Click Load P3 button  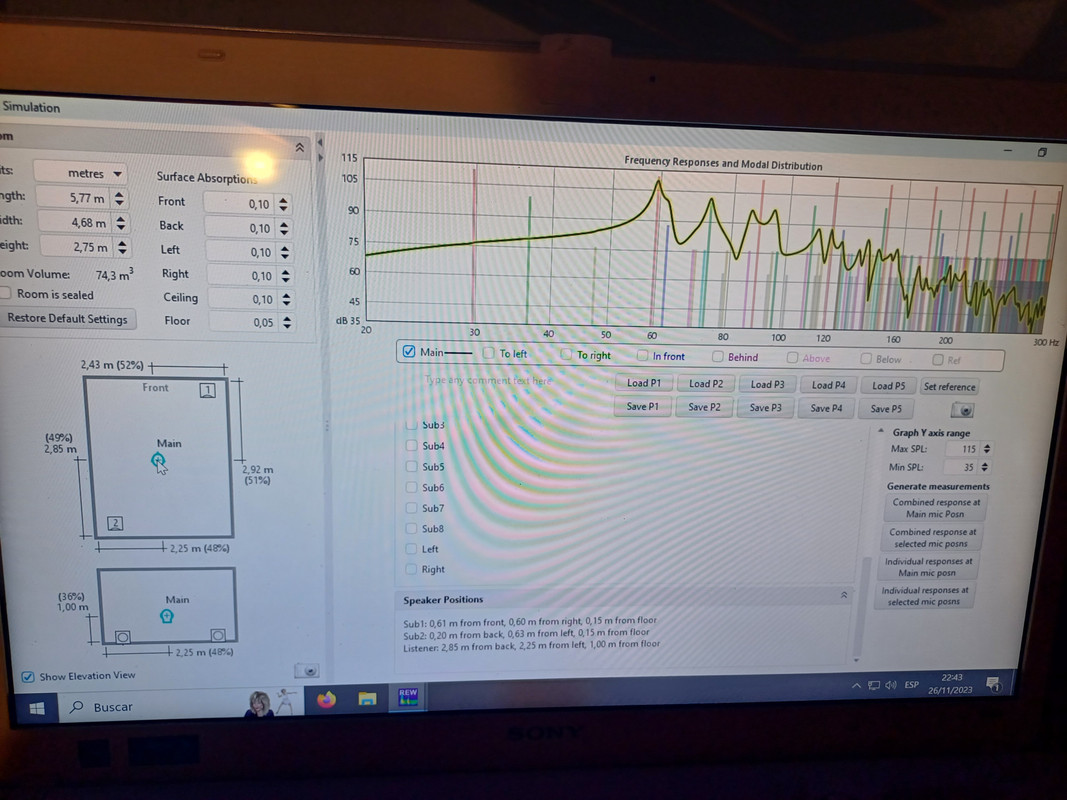tap(767, 384)
